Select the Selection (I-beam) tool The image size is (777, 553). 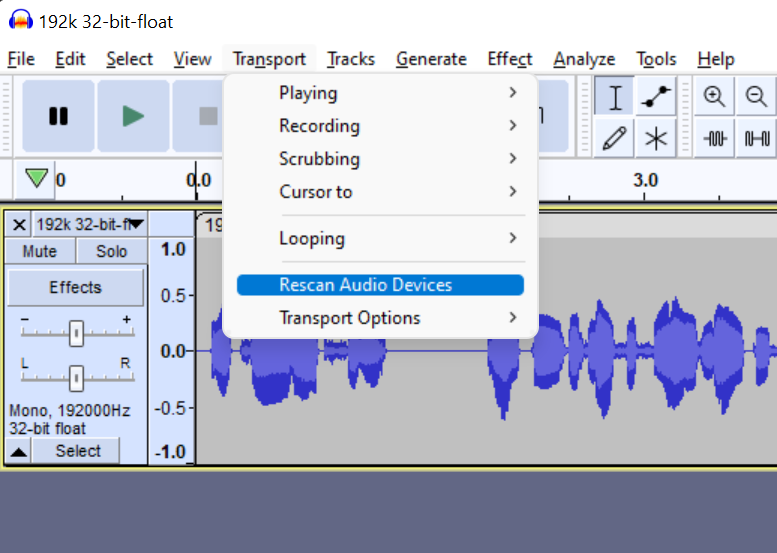614,96
